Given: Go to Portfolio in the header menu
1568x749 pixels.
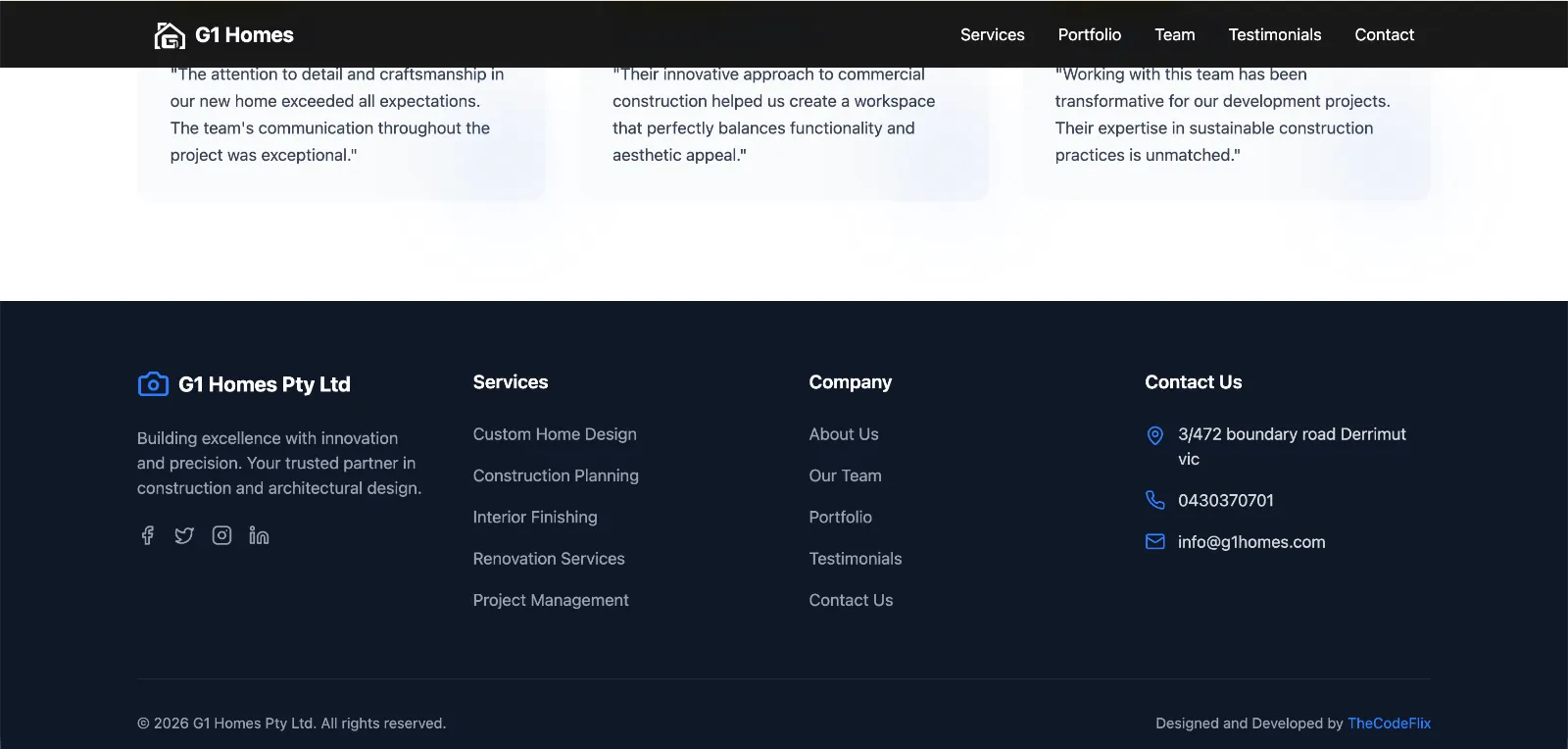Looking at the screenshot, I should pos(1089,35).
